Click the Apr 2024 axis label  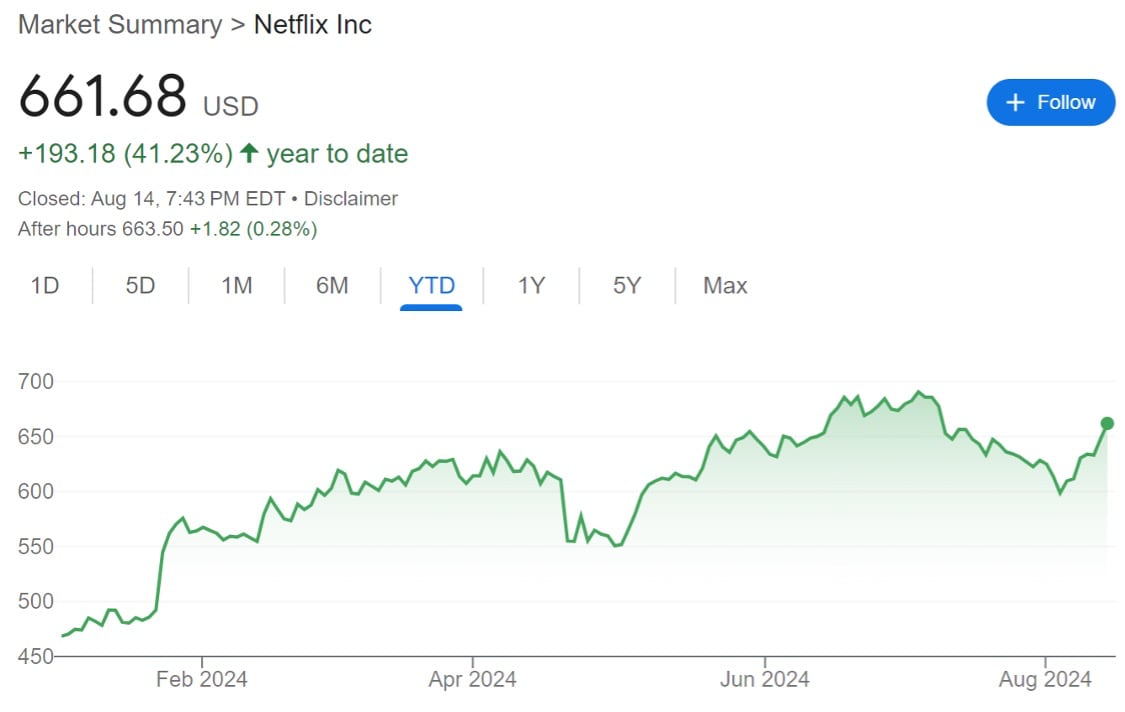(x=472, y=680)
